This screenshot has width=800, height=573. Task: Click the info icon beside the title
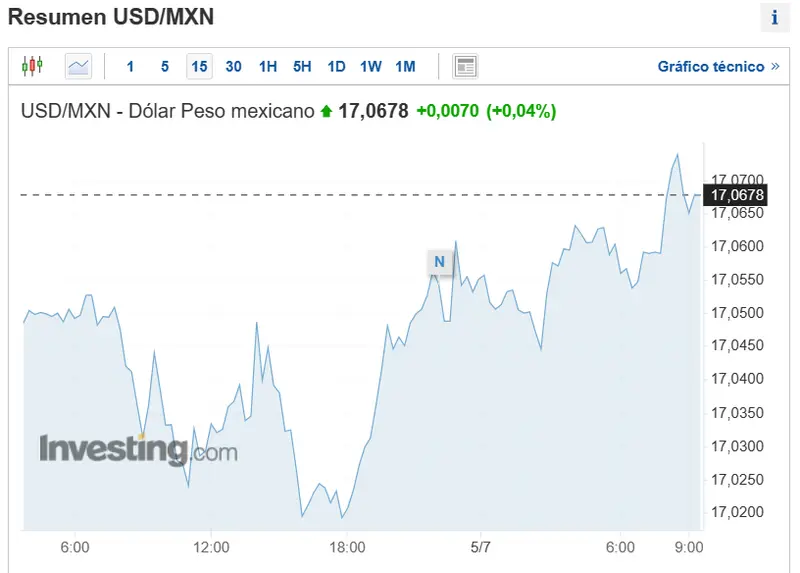pos(775,17)
